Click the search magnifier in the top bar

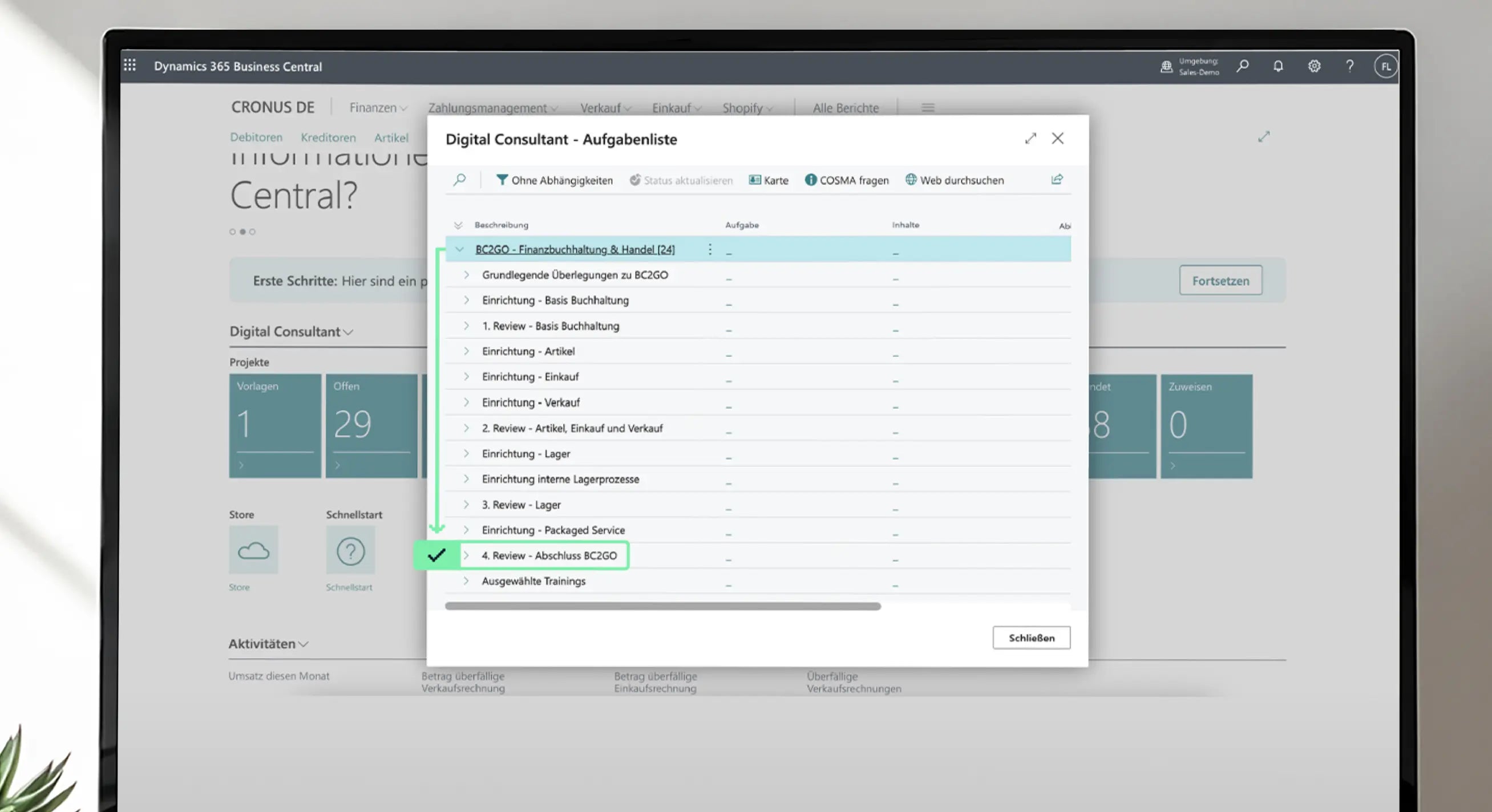pyautogui.click(x=1242, y=66)
